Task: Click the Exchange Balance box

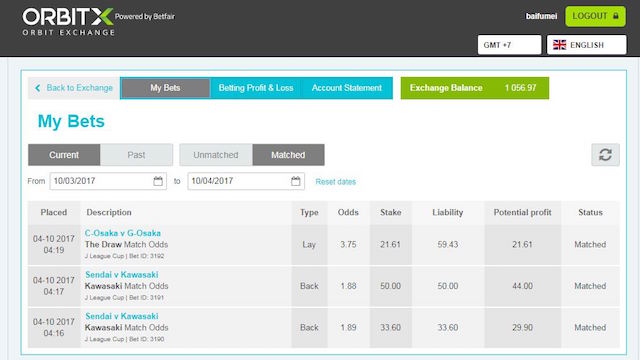Action: click(475, 88)
